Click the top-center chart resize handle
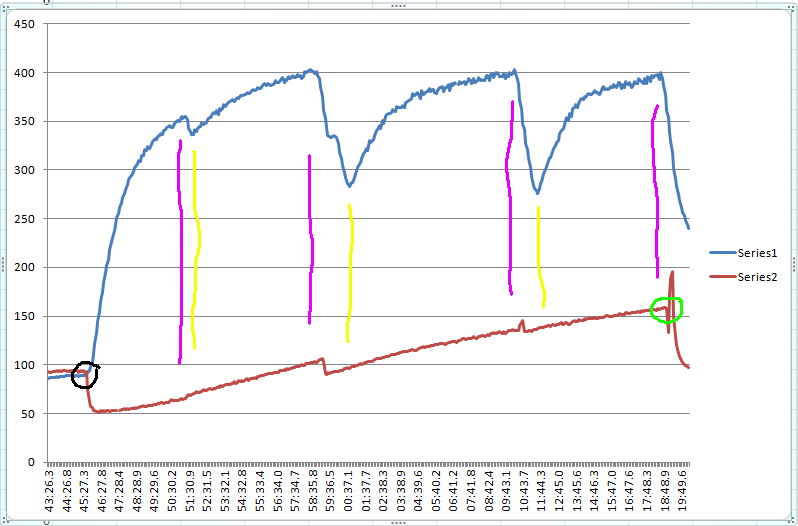798x526 pixels. click(x=398, y=6)
